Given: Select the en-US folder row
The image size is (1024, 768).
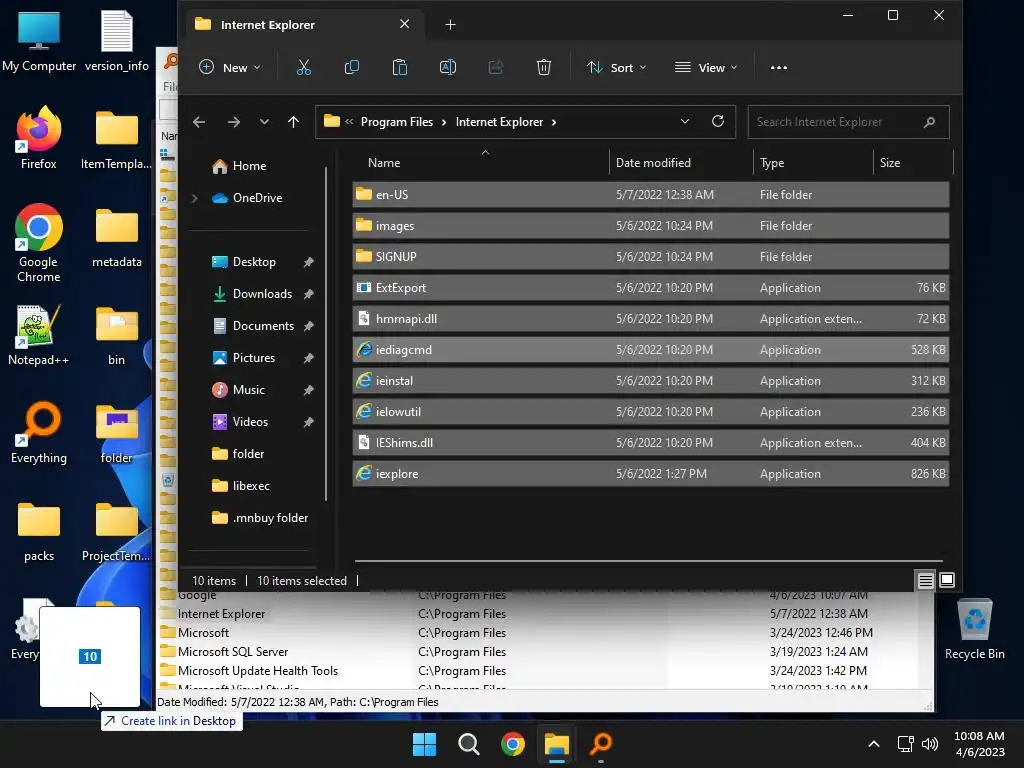Looking at the screenshot, I should coord(650,195).
